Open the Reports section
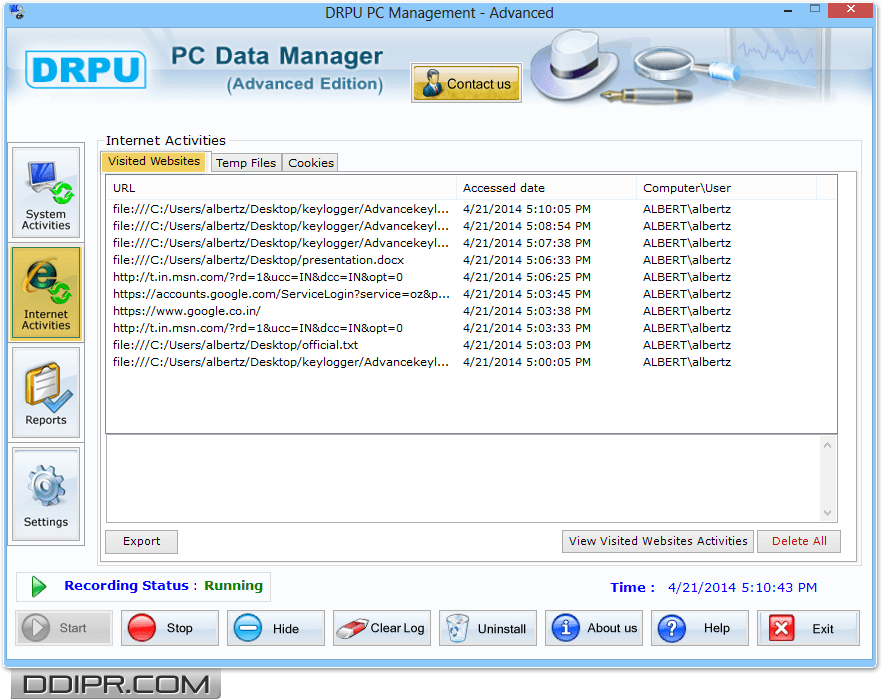Image resolution: width=882 pixels, height=699 pixels. coord(46,393)
